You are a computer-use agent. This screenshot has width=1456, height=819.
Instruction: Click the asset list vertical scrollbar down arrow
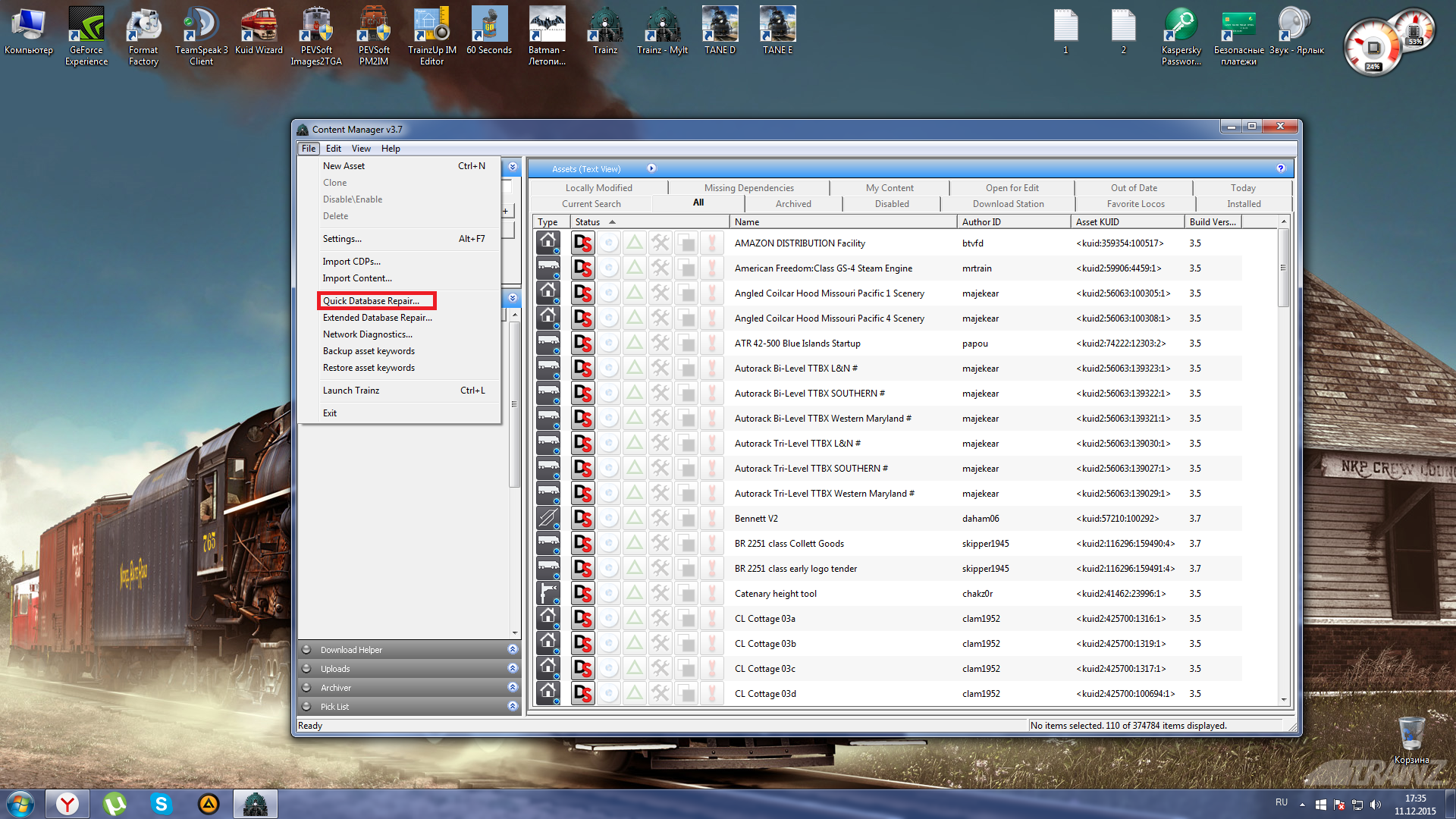tap(1284, 700)
